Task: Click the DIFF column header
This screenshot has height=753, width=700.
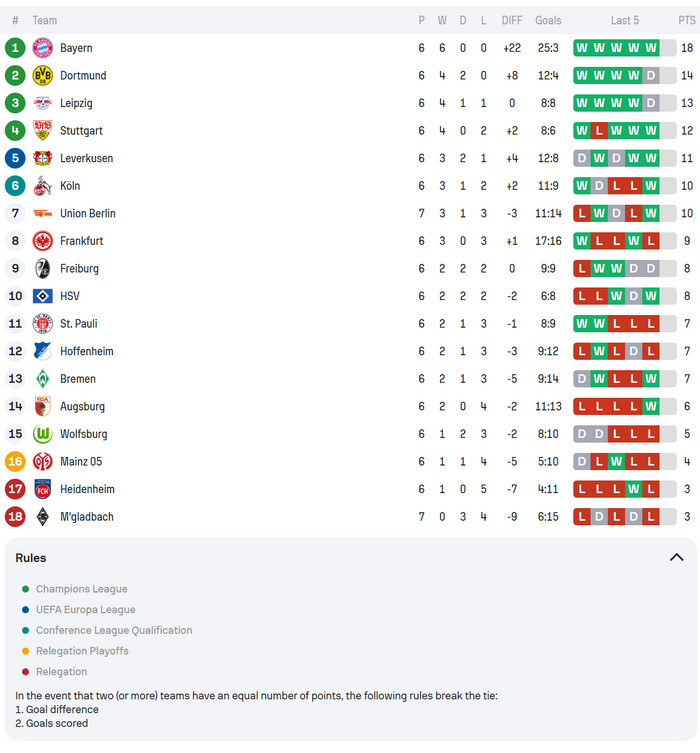Action: click(512, 20)
